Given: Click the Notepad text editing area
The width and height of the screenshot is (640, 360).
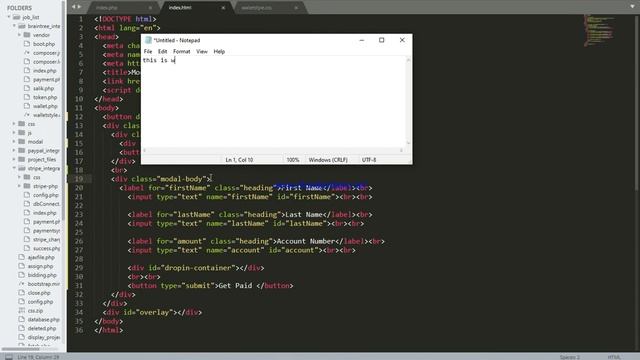Looking at the screenshot, I should pyautogui.click(x=273, y=102).
